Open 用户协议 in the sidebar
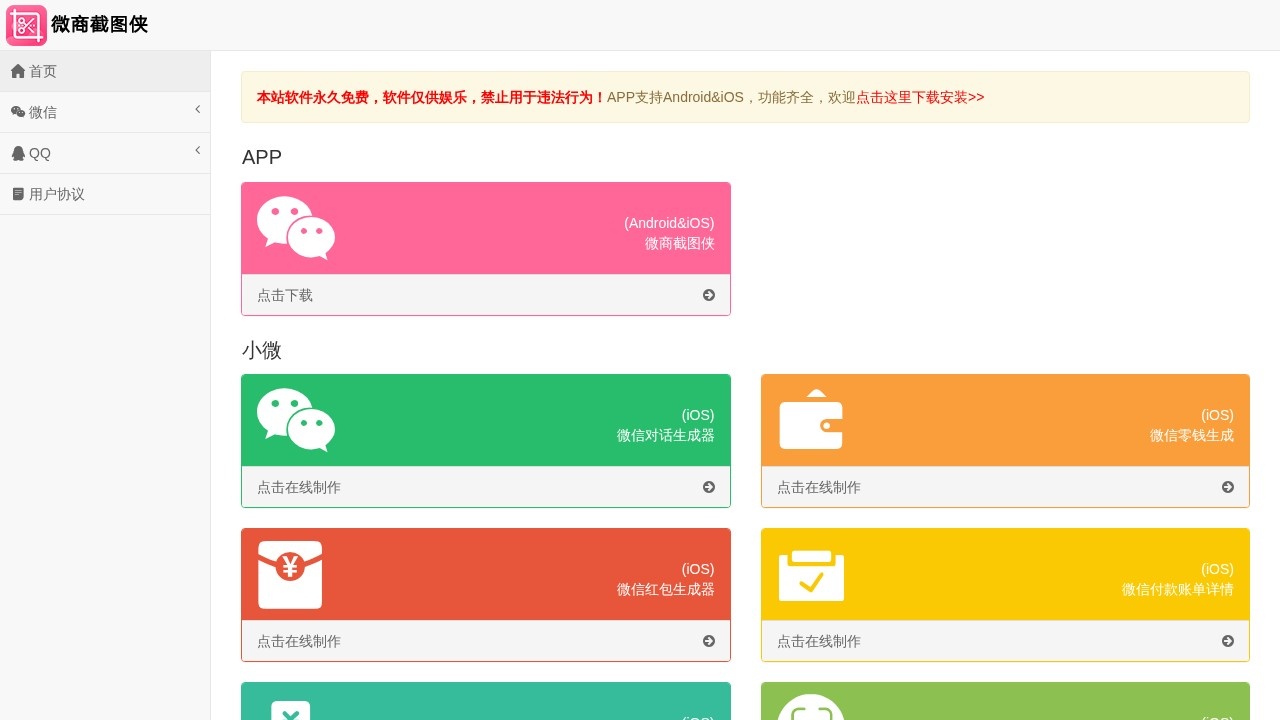The height and width of the screenshot is (720, 1280). [x=57, y=194]
